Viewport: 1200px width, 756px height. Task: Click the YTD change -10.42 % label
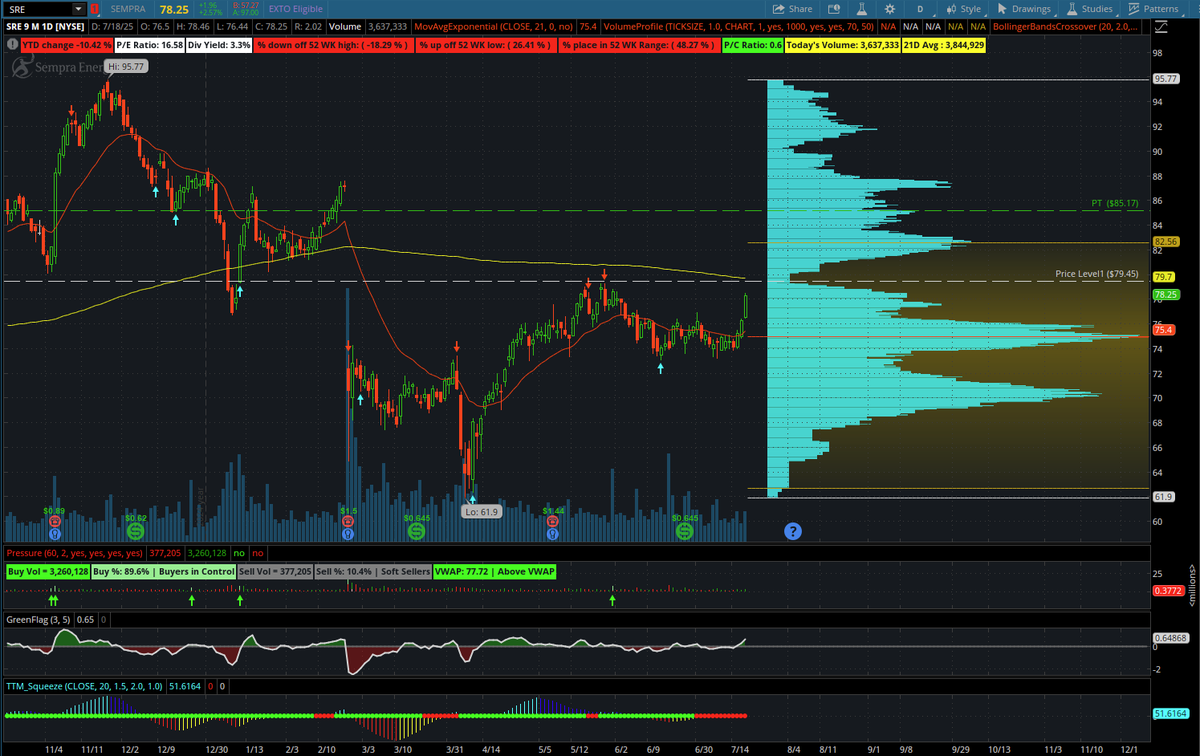click(65, 45)
